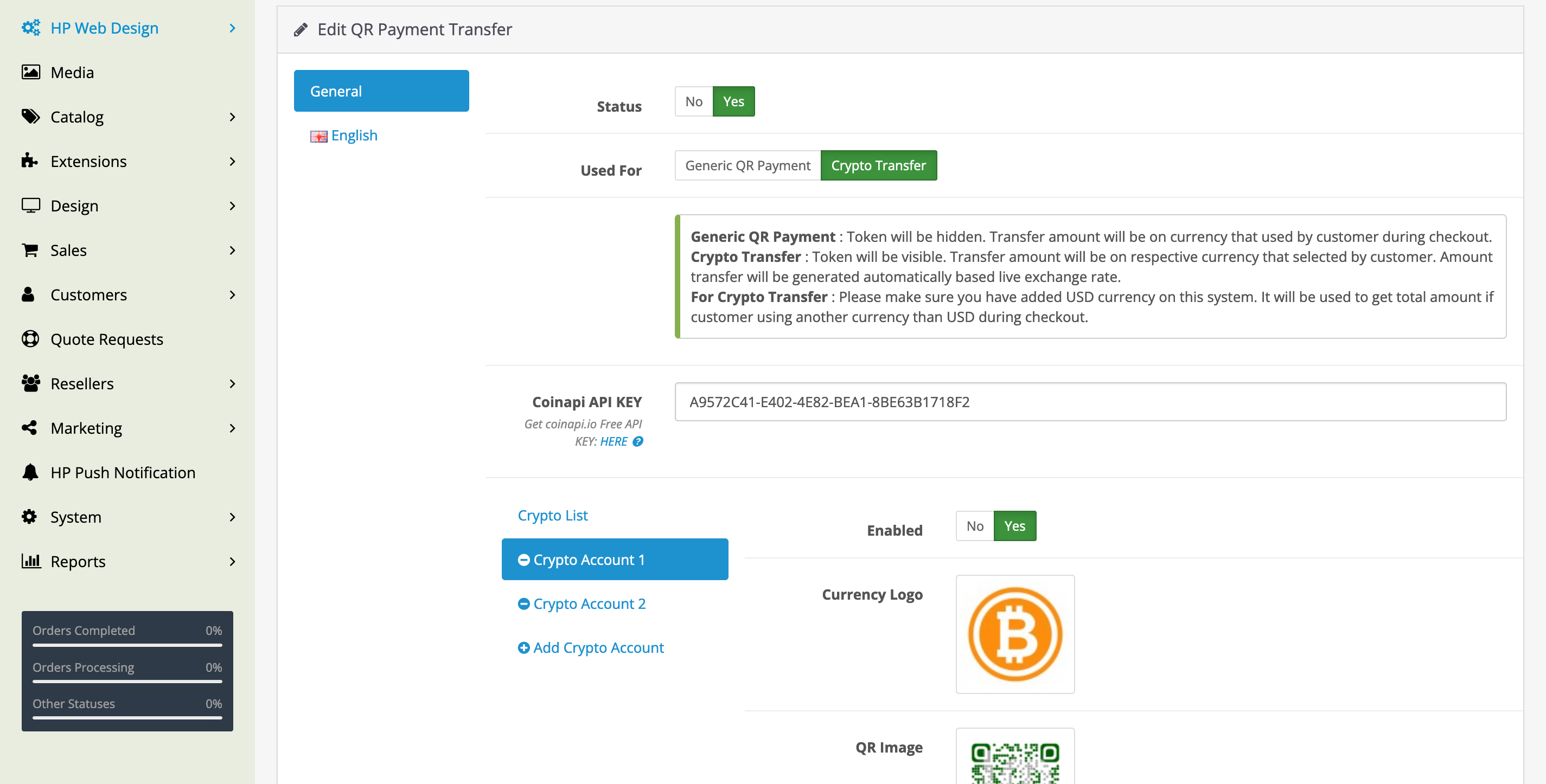
Task: Click the Extensions puzzle-piece icon
Action: [30, 161]
